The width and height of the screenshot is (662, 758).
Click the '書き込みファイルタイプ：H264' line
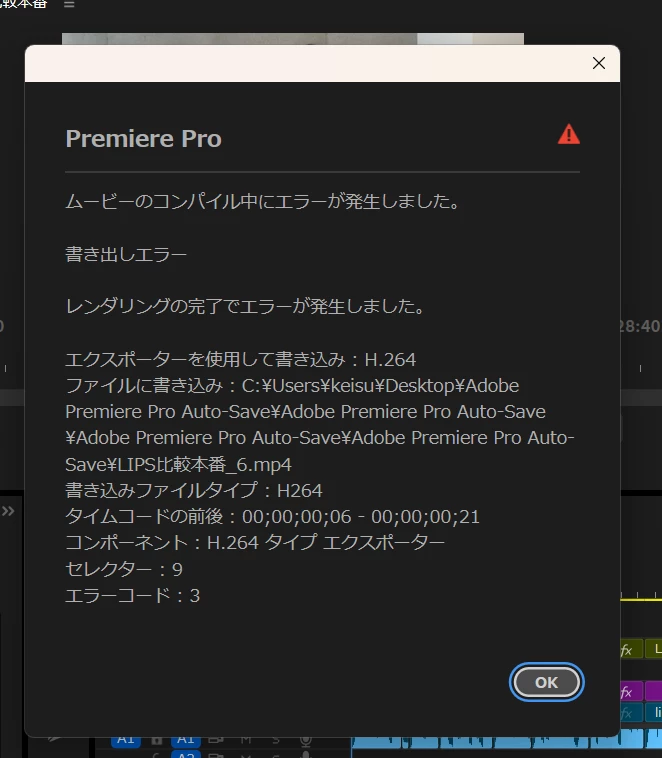click(193, 490)
